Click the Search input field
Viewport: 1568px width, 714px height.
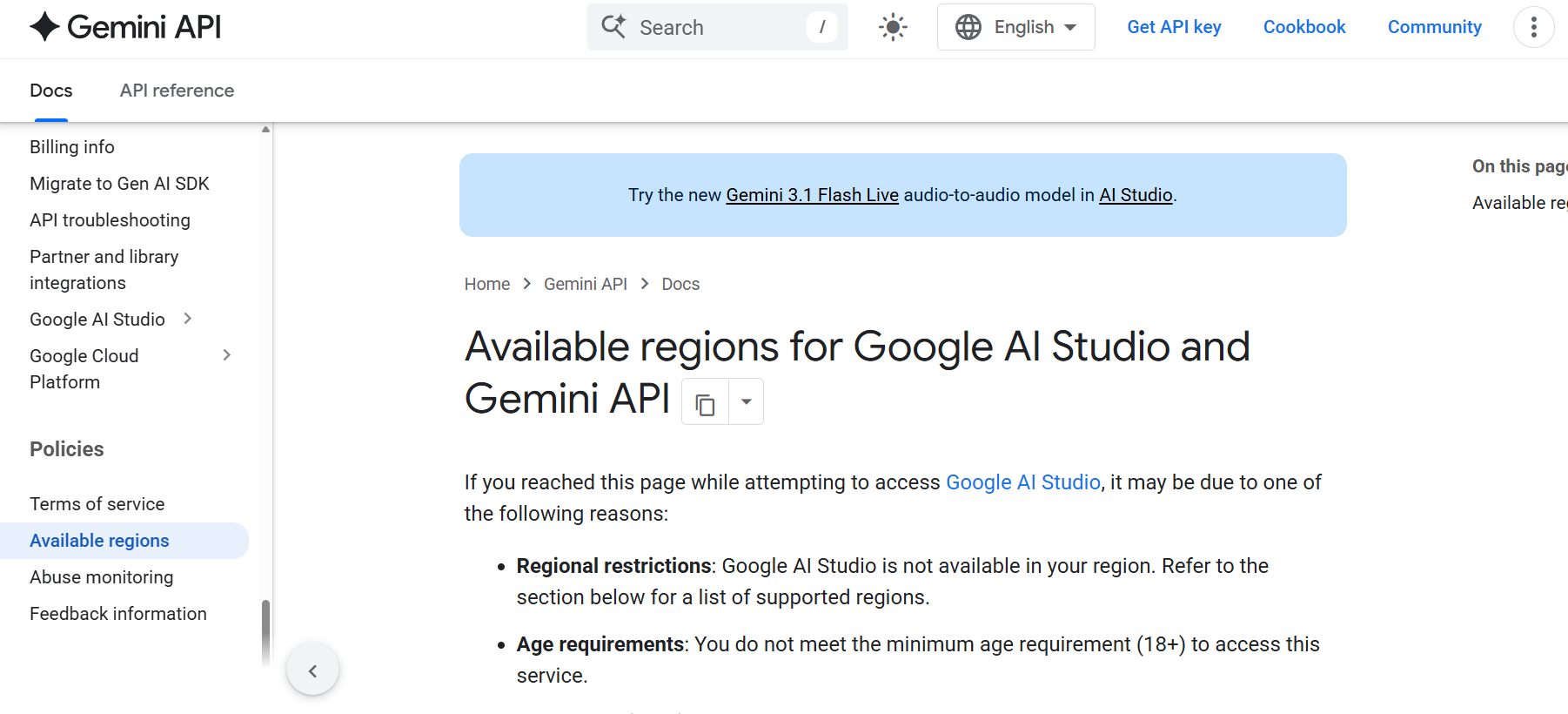[x=717, y=27]
